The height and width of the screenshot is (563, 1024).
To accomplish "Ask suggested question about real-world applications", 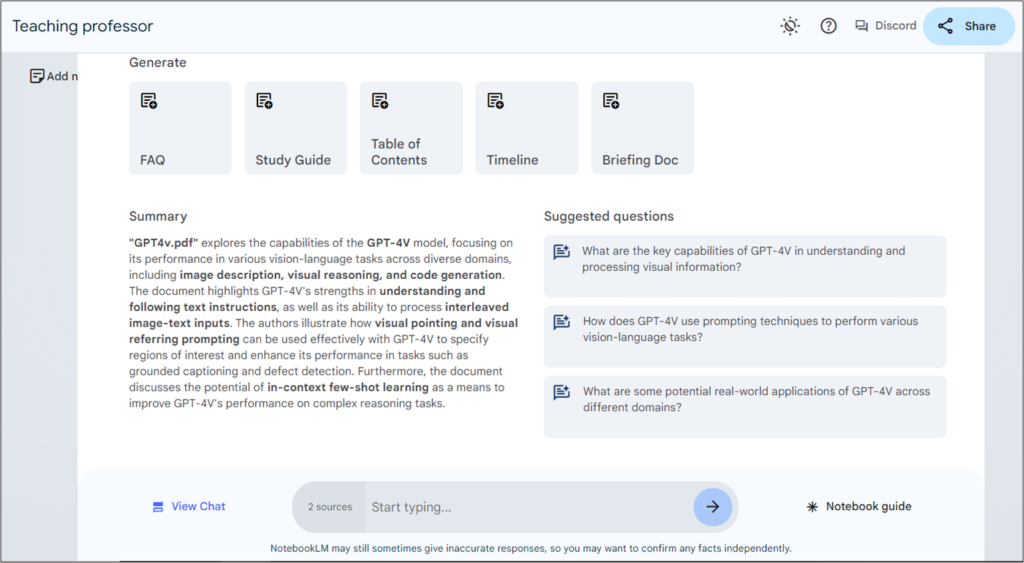I will pyautogui.click(x=744, y=406).
